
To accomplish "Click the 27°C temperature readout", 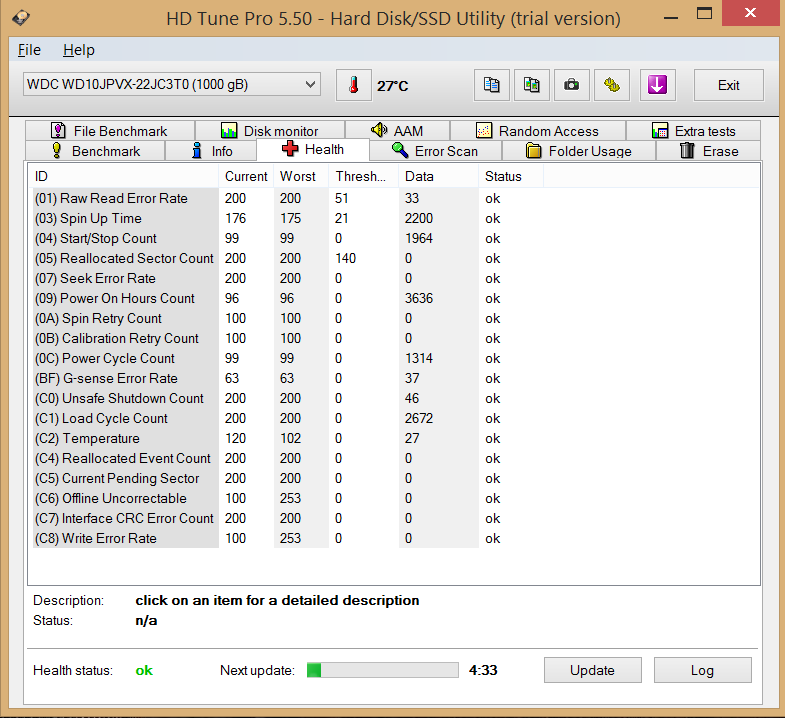I will coord(392,86).
